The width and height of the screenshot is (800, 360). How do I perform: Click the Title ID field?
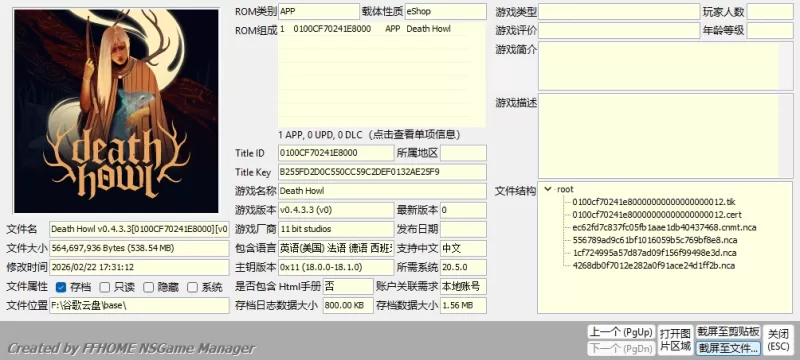(x=336, y=153)
